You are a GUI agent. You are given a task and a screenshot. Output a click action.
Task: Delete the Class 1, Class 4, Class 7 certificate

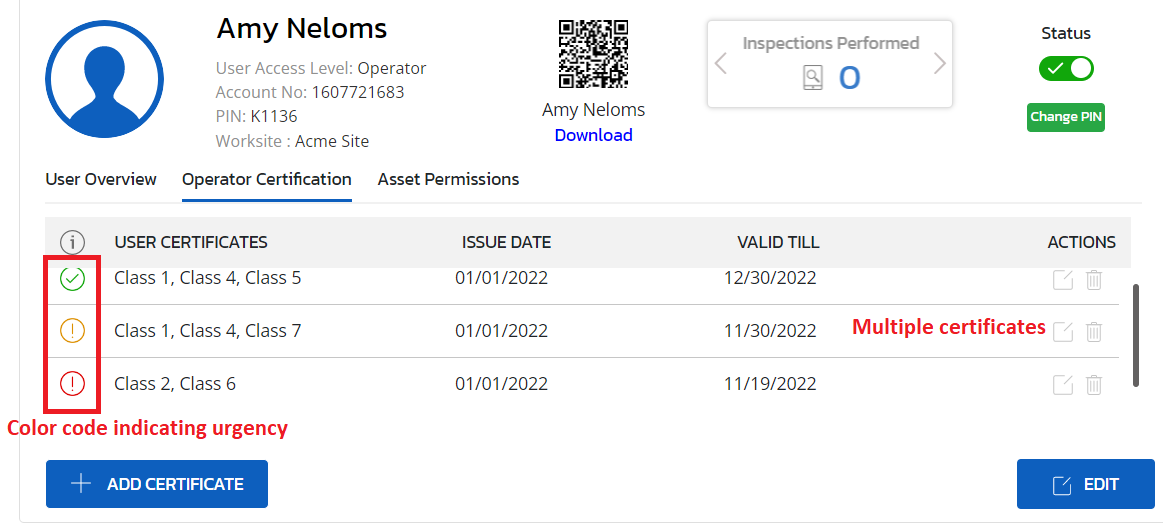1094,331
